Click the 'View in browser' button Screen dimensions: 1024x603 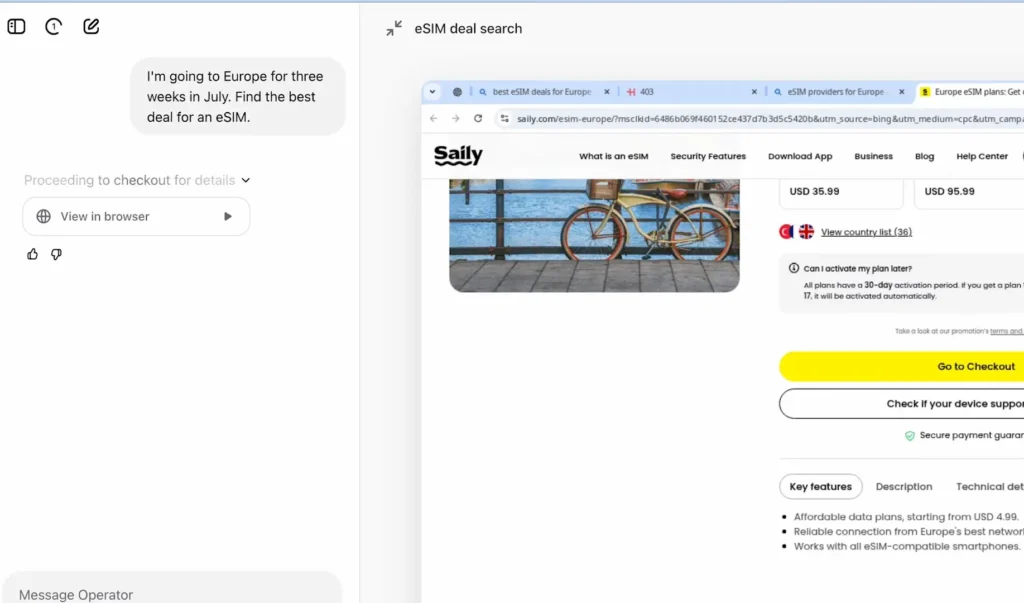(x=136, y=216)
